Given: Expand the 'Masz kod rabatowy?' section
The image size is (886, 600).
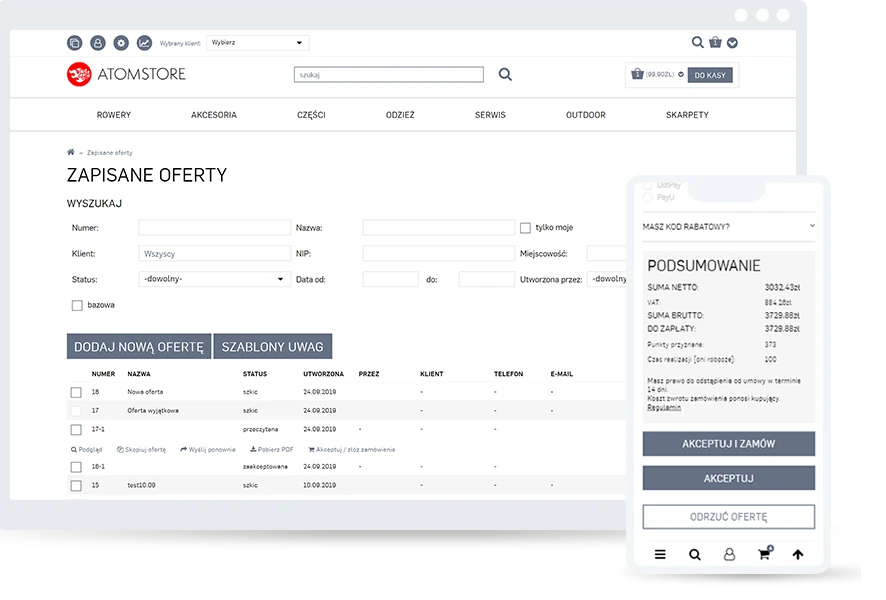Looking at the screenshot, I should (x=728, y=227).
